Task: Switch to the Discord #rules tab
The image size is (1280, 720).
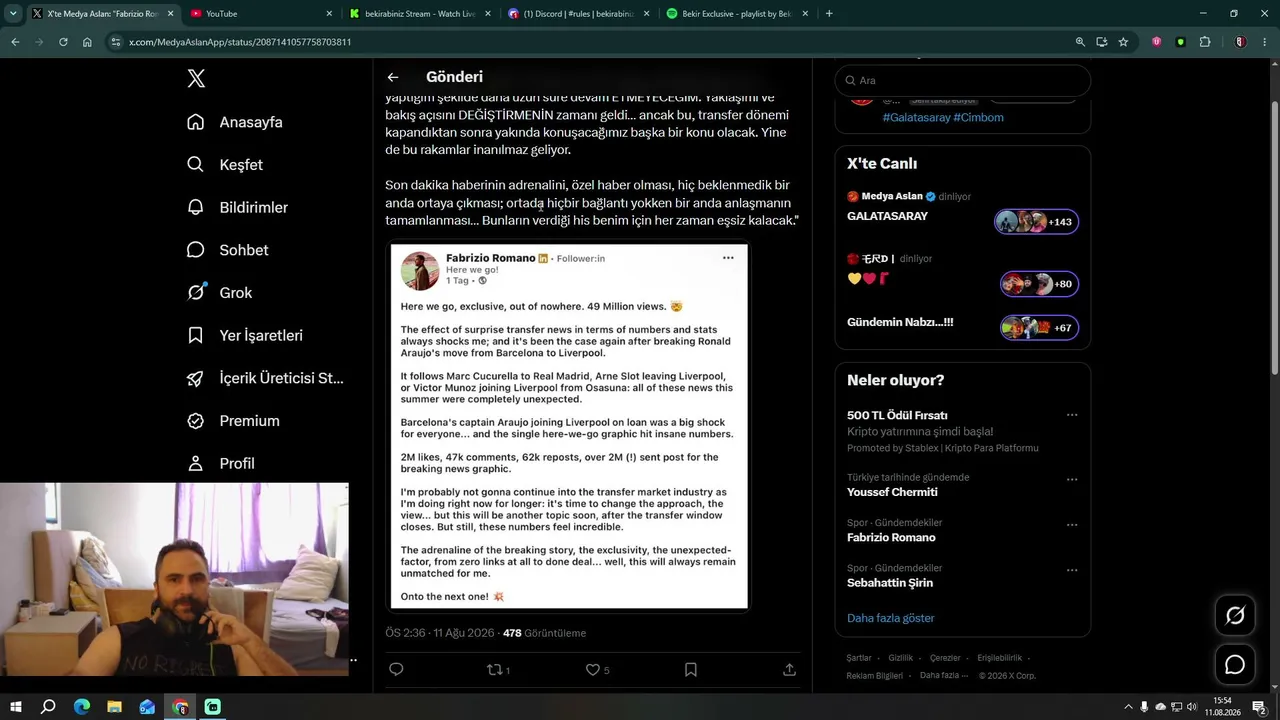Action: pyautogui.click(x=578, y=13)
